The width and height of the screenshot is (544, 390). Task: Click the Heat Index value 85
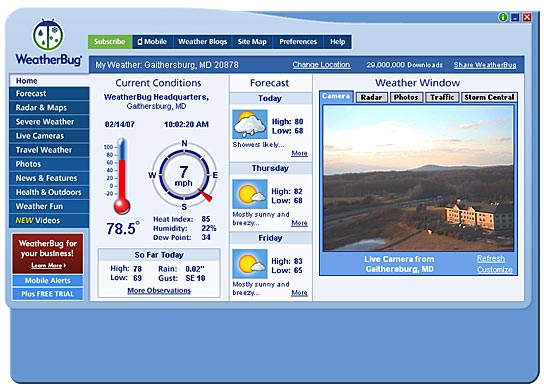(206, 219)
